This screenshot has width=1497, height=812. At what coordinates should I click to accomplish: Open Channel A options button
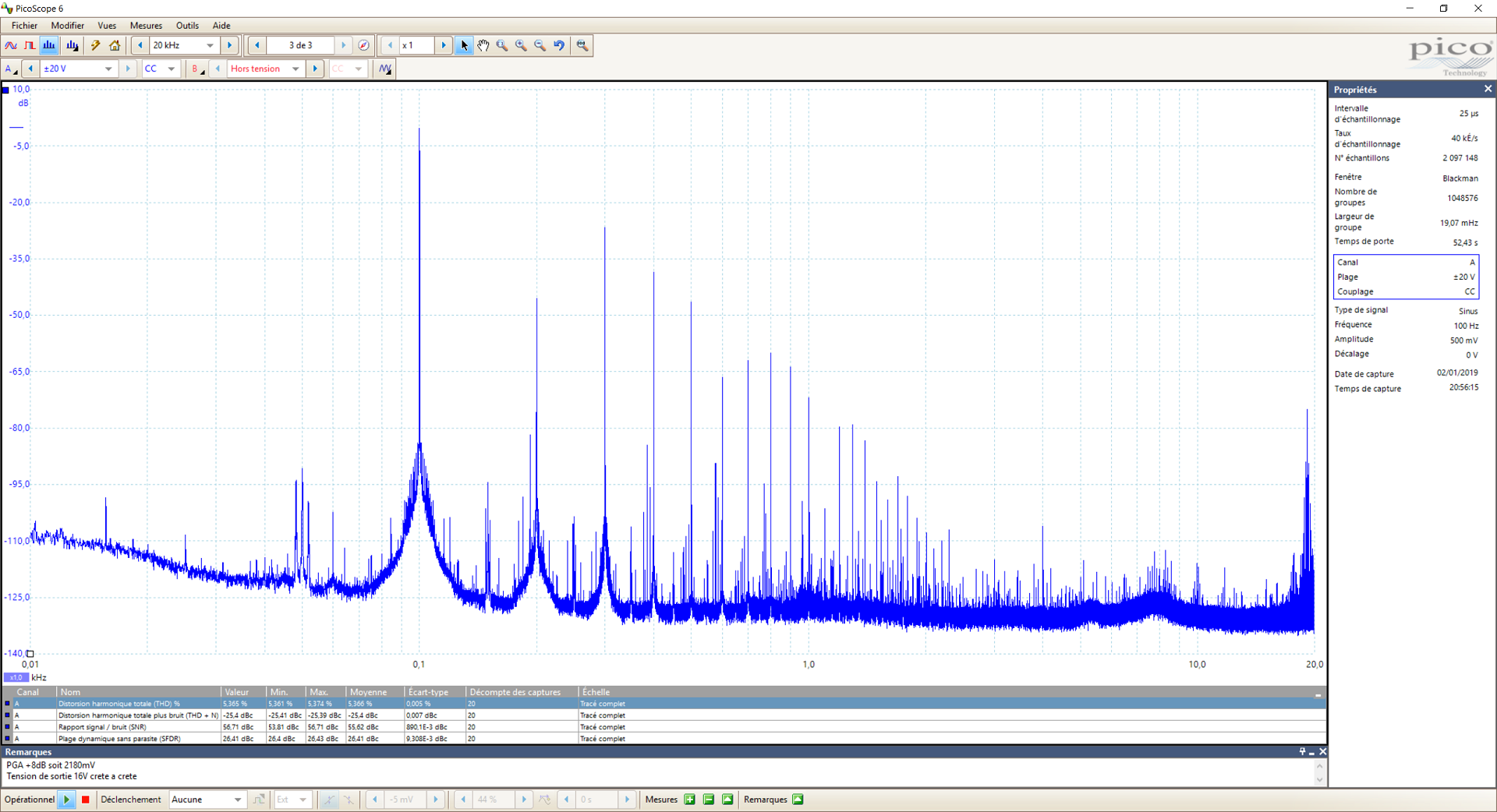[x=11, y=69]
